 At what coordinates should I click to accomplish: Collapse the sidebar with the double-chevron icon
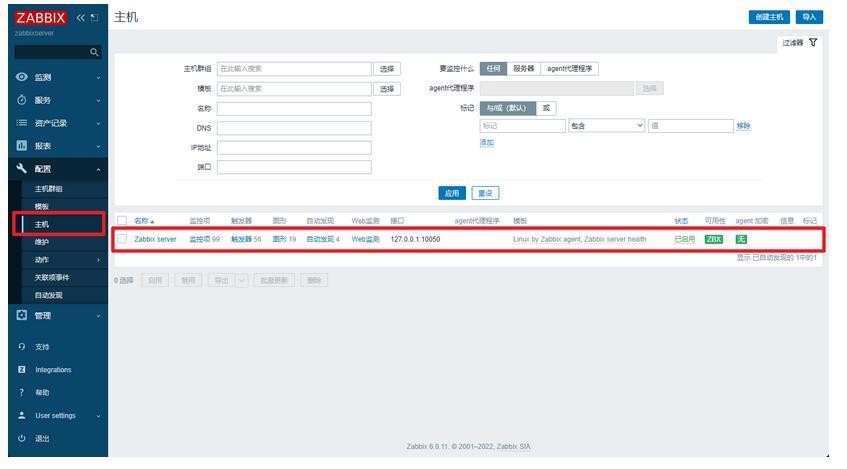tap(80, 18)
